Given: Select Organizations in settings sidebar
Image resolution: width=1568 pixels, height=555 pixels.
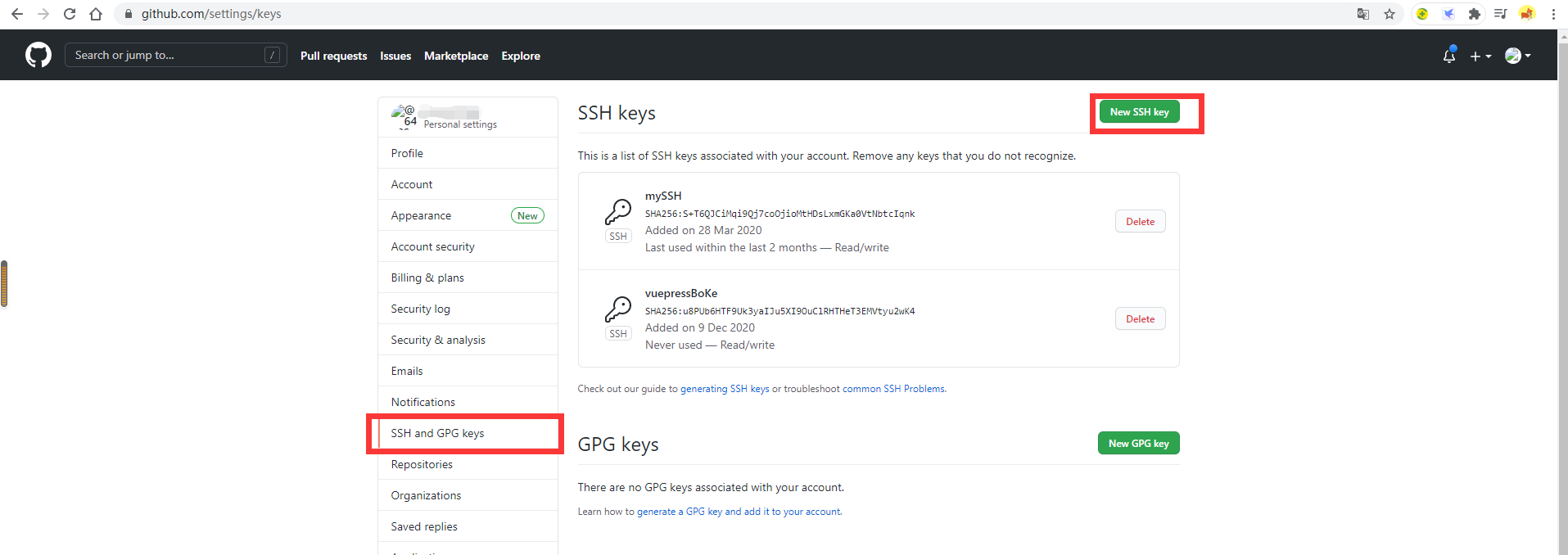Looking at the screenshot, I should (468, 495).
